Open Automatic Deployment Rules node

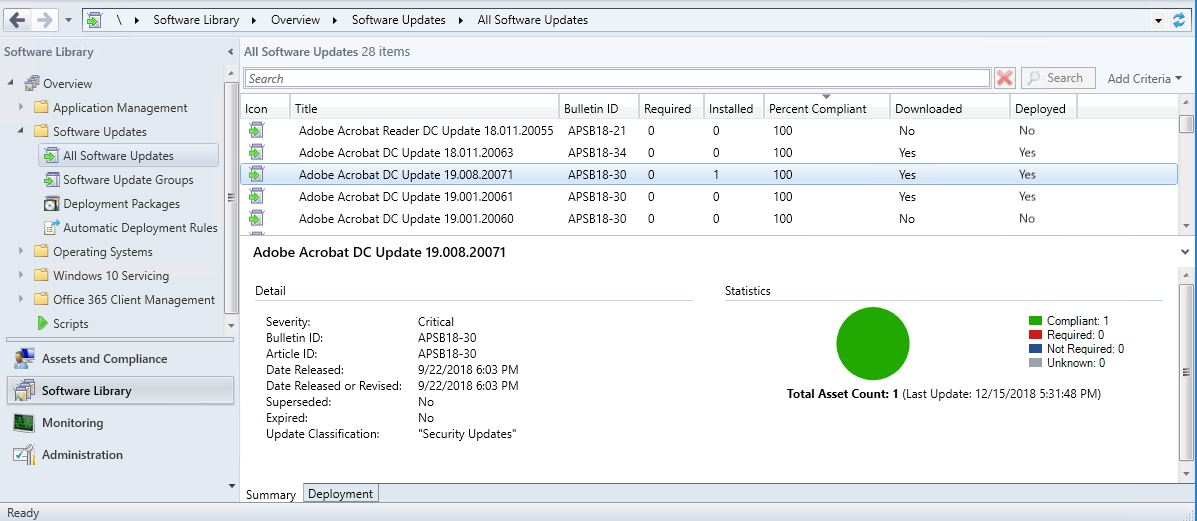tap(140, 228)
